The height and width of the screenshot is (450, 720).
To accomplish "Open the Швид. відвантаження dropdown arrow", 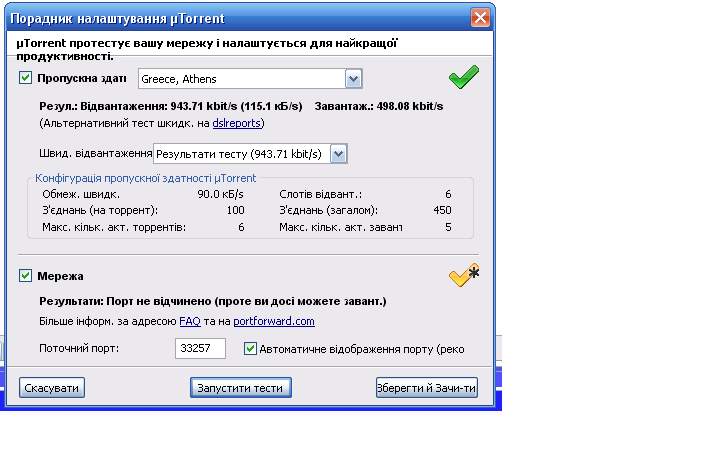I will point(338,154).
